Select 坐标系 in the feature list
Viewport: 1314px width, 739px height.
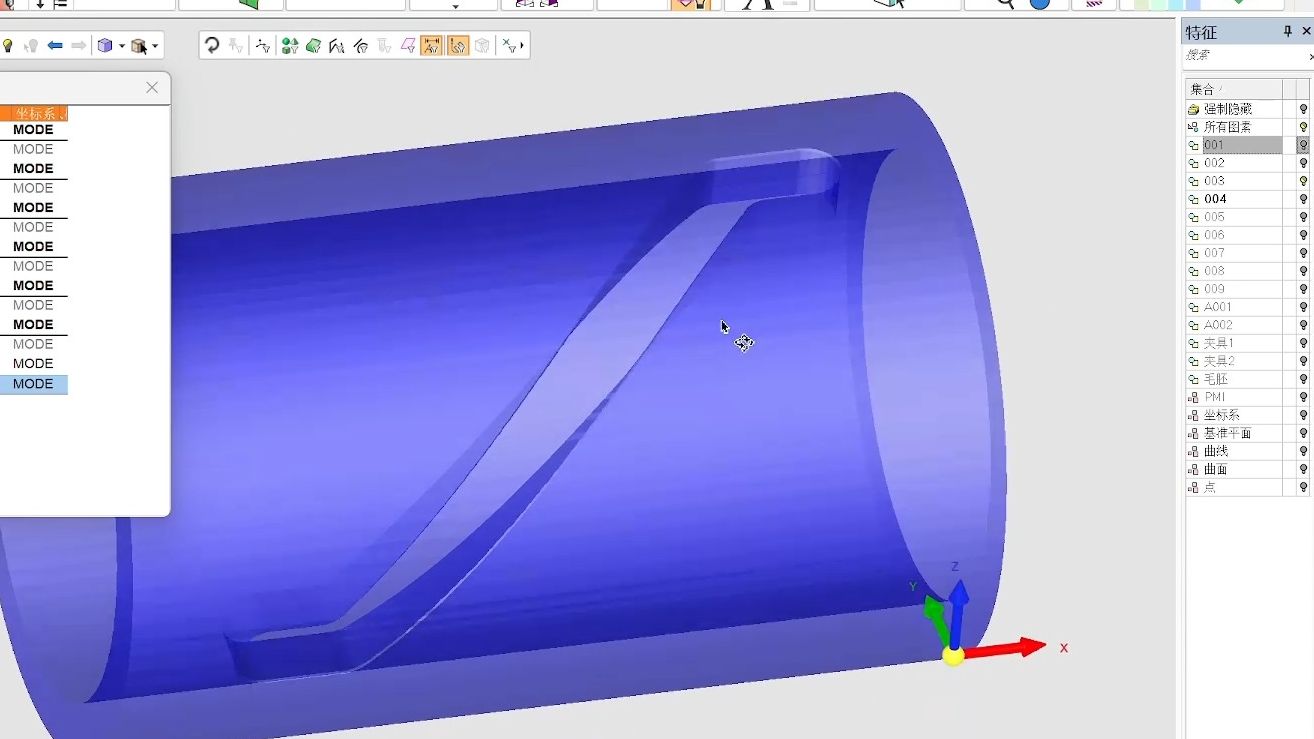(1221, 415)
